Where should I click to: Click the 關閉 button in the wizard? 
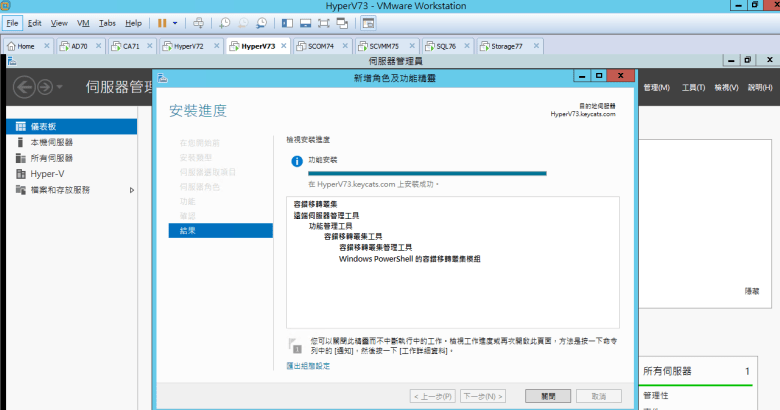[x=547, y=396]
